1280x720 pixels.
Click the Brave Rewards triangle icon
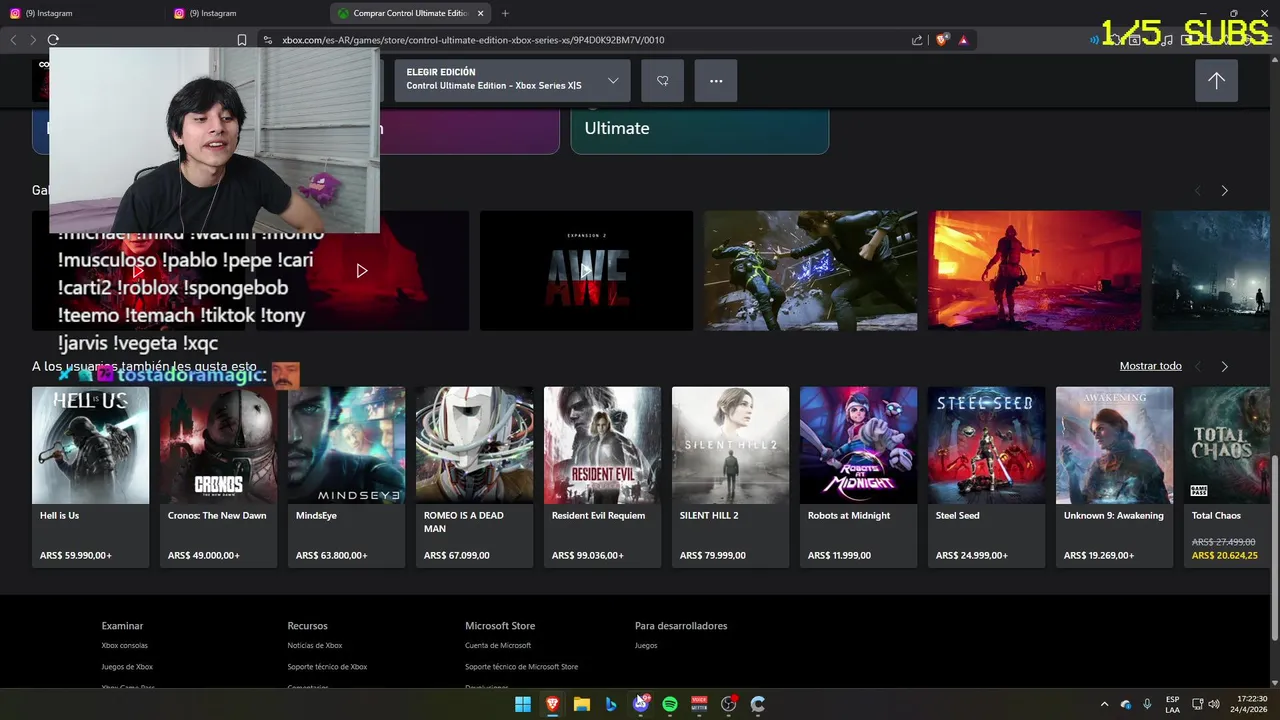(963, 40)
